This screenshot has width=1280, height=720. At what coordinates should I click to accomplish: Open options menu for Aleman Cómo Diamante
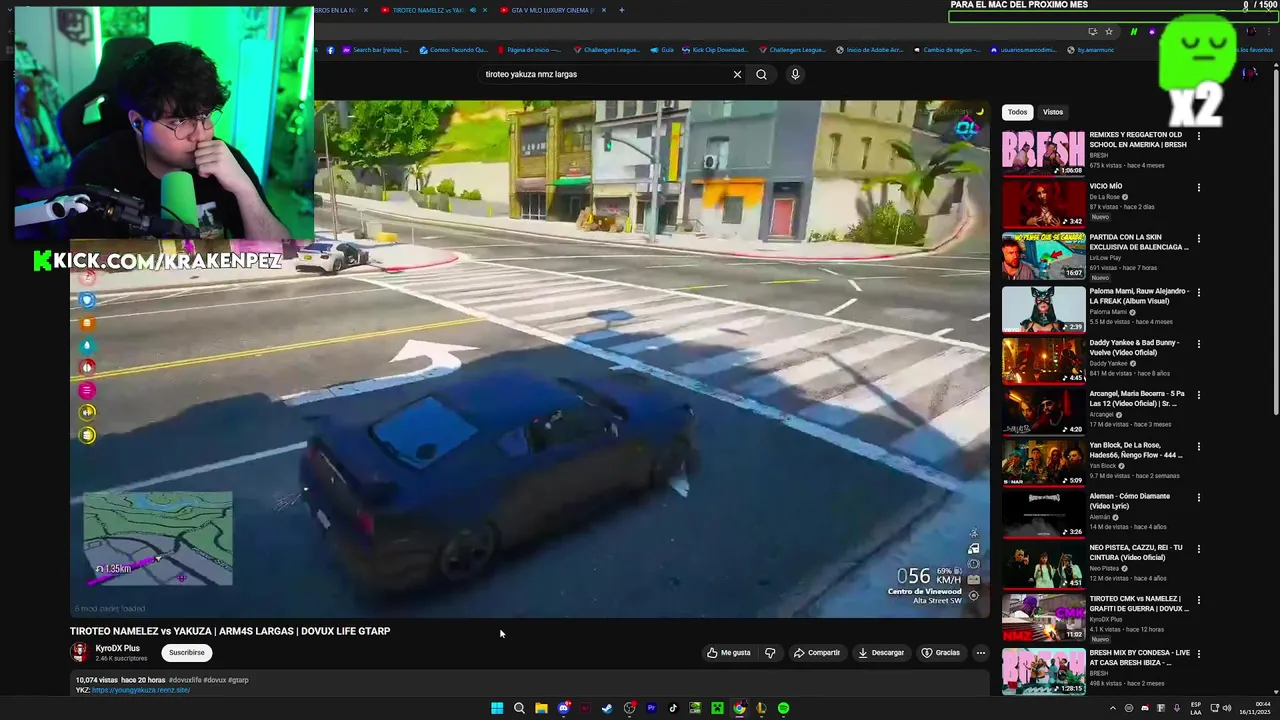tap(1198, 497)
